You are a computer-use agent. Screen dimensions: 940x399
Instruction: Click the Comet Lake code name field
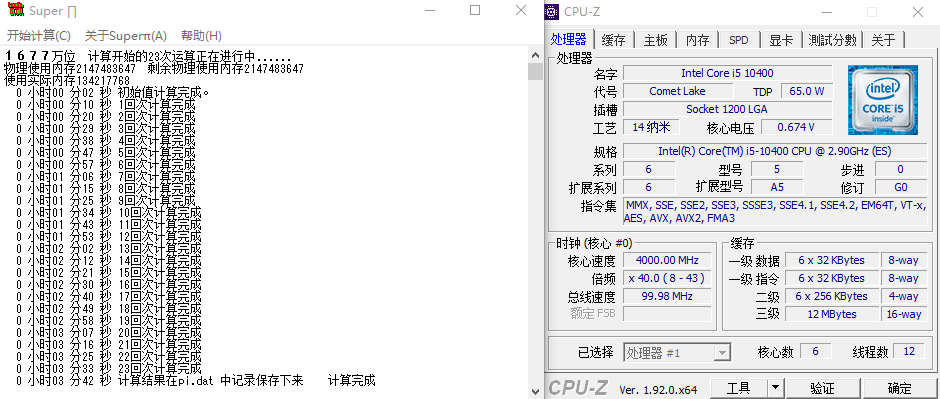677,91
